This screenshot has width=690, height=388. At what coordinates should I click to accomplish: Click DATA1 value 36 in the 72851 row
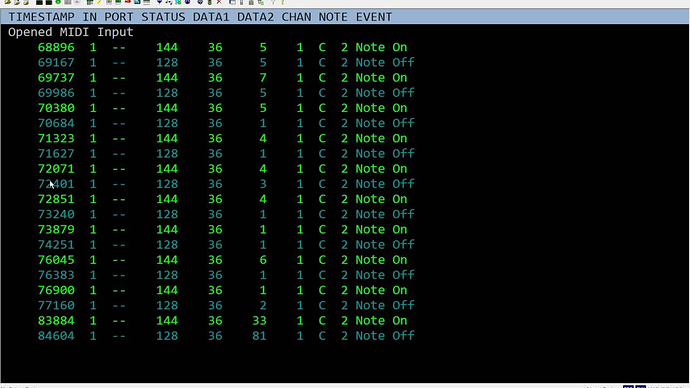pos(215,199)
